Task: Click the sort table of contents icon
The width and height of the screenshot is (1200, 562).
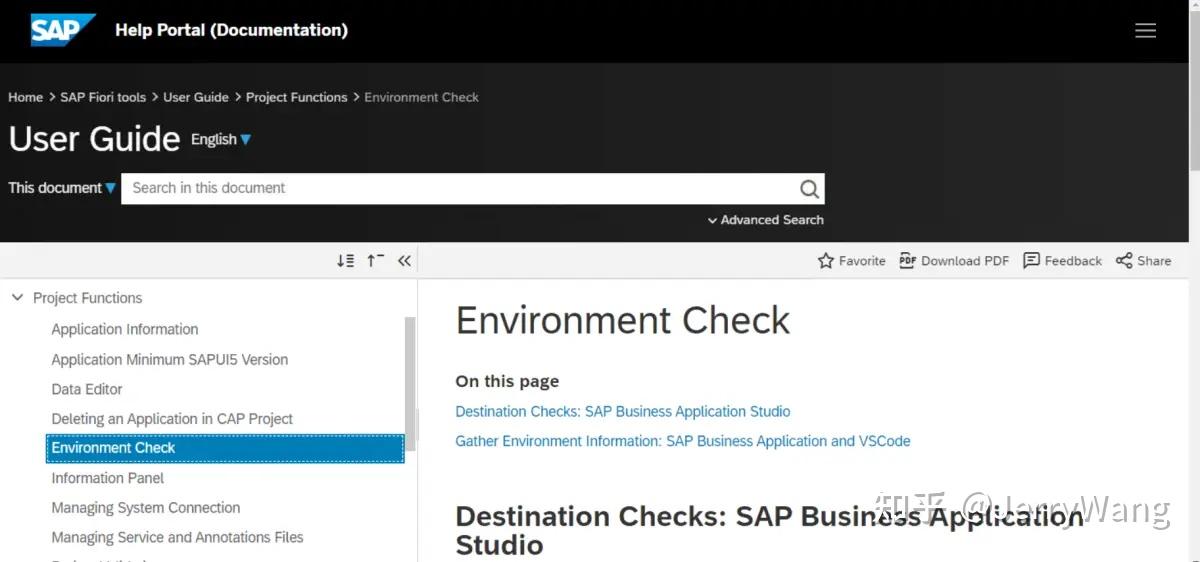Action: pos(345,260)
